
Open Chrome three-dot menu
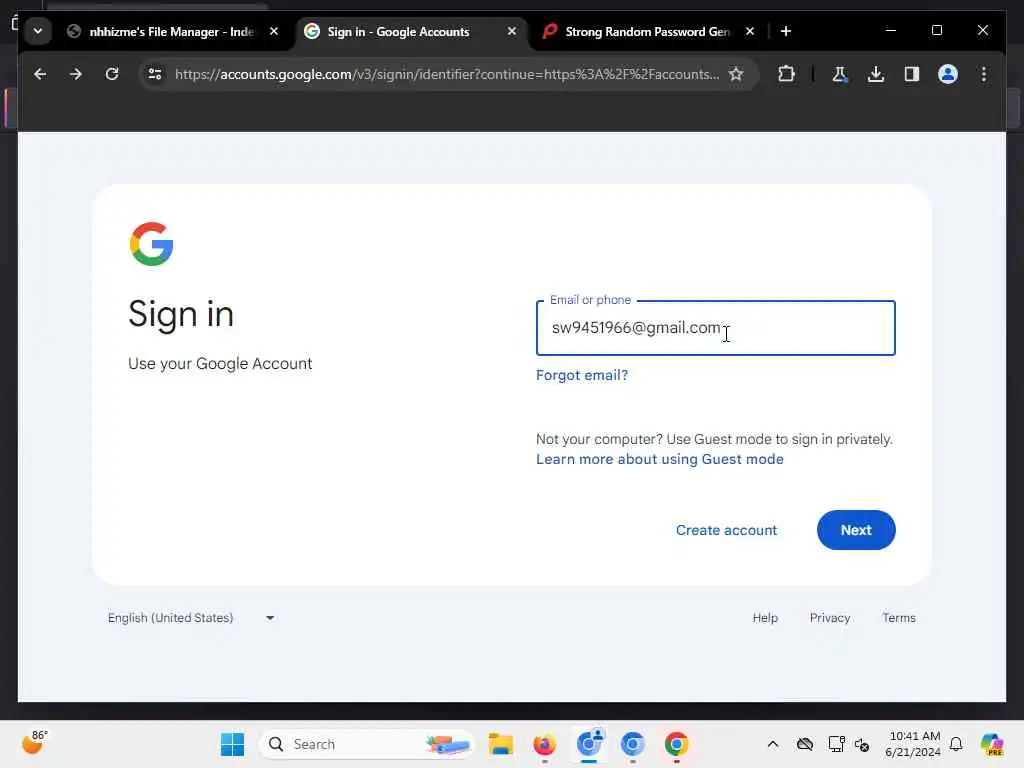tap(984, 74)
